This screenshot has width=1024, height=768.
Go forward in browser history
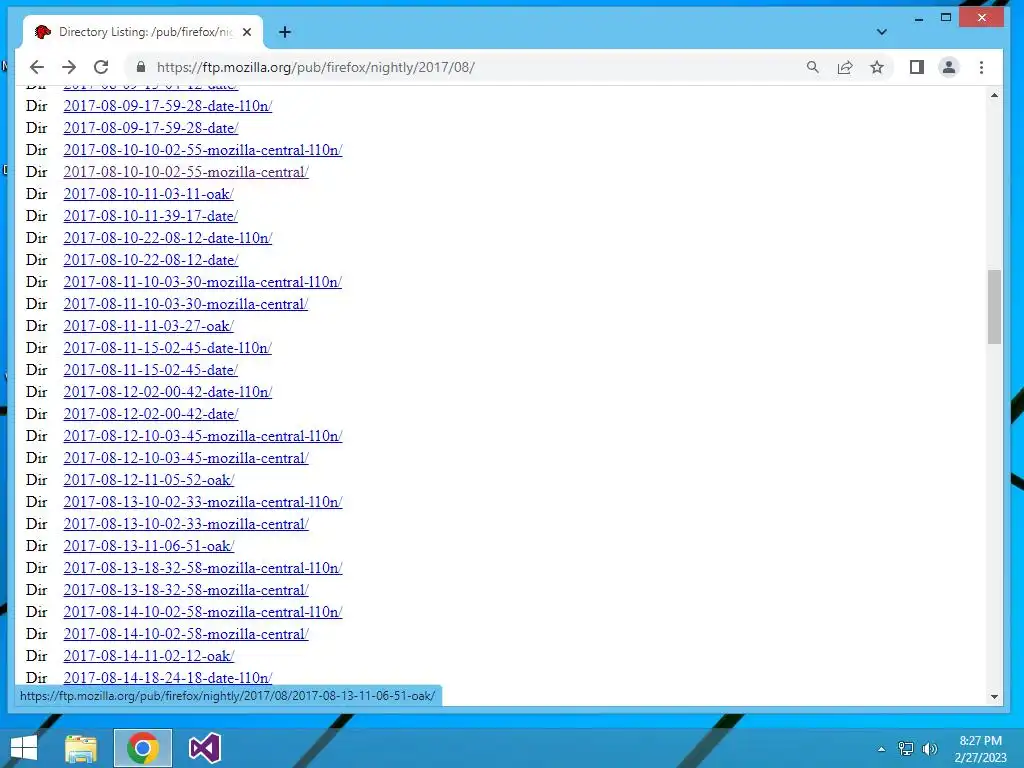(69, 67)
